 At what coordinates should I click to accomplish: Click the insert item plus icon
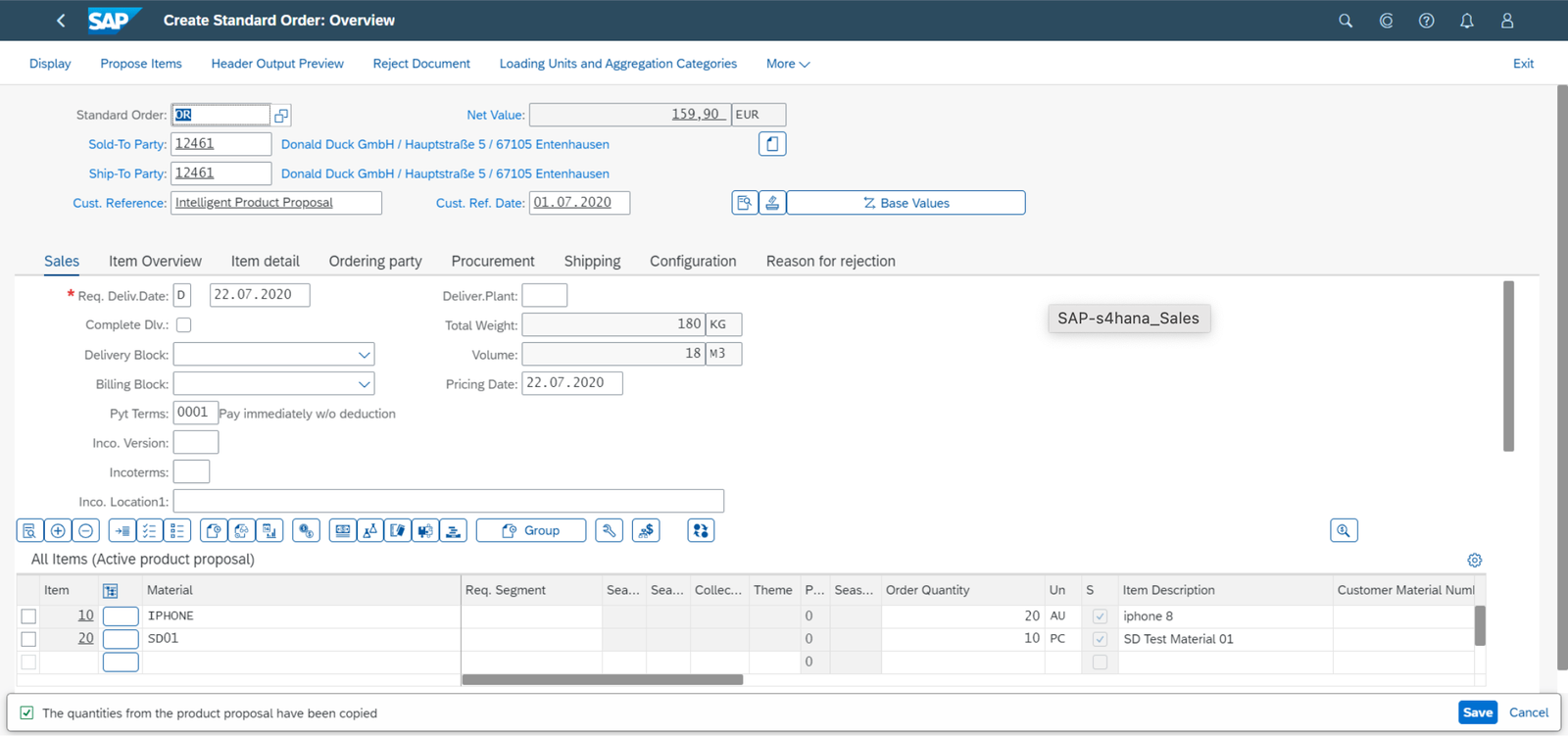tap(58, 531)
